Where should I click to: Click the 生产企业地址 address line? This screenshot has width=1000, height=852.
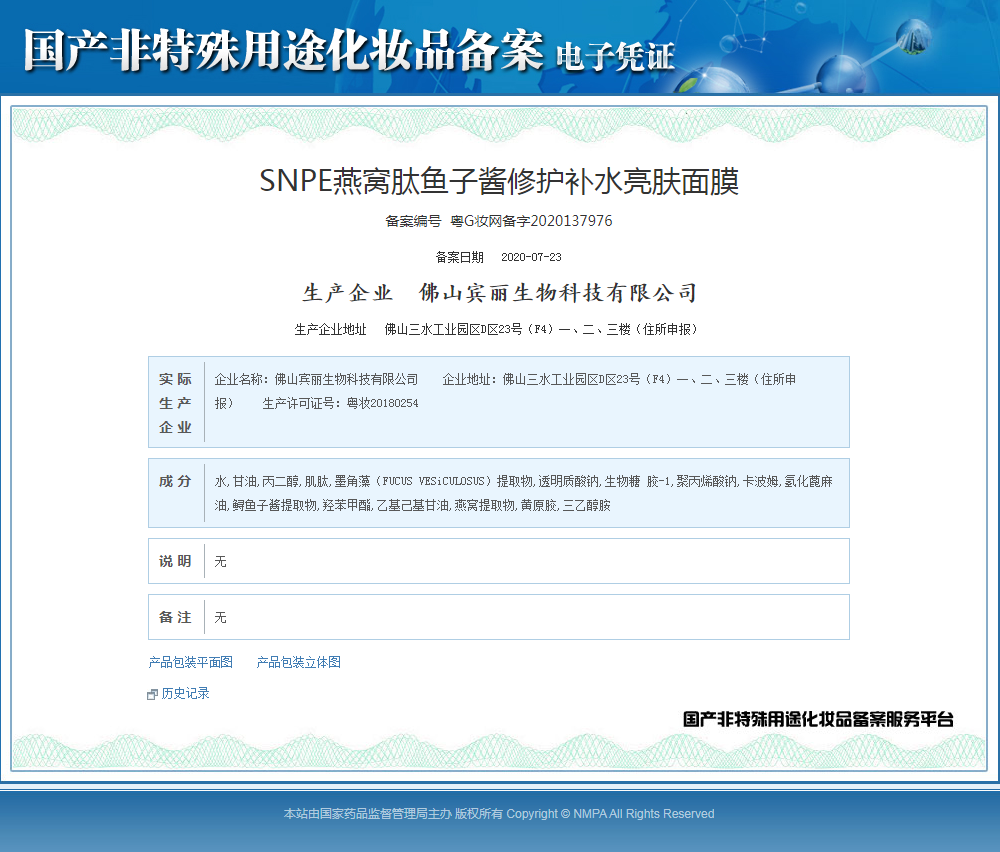[496, 329]
